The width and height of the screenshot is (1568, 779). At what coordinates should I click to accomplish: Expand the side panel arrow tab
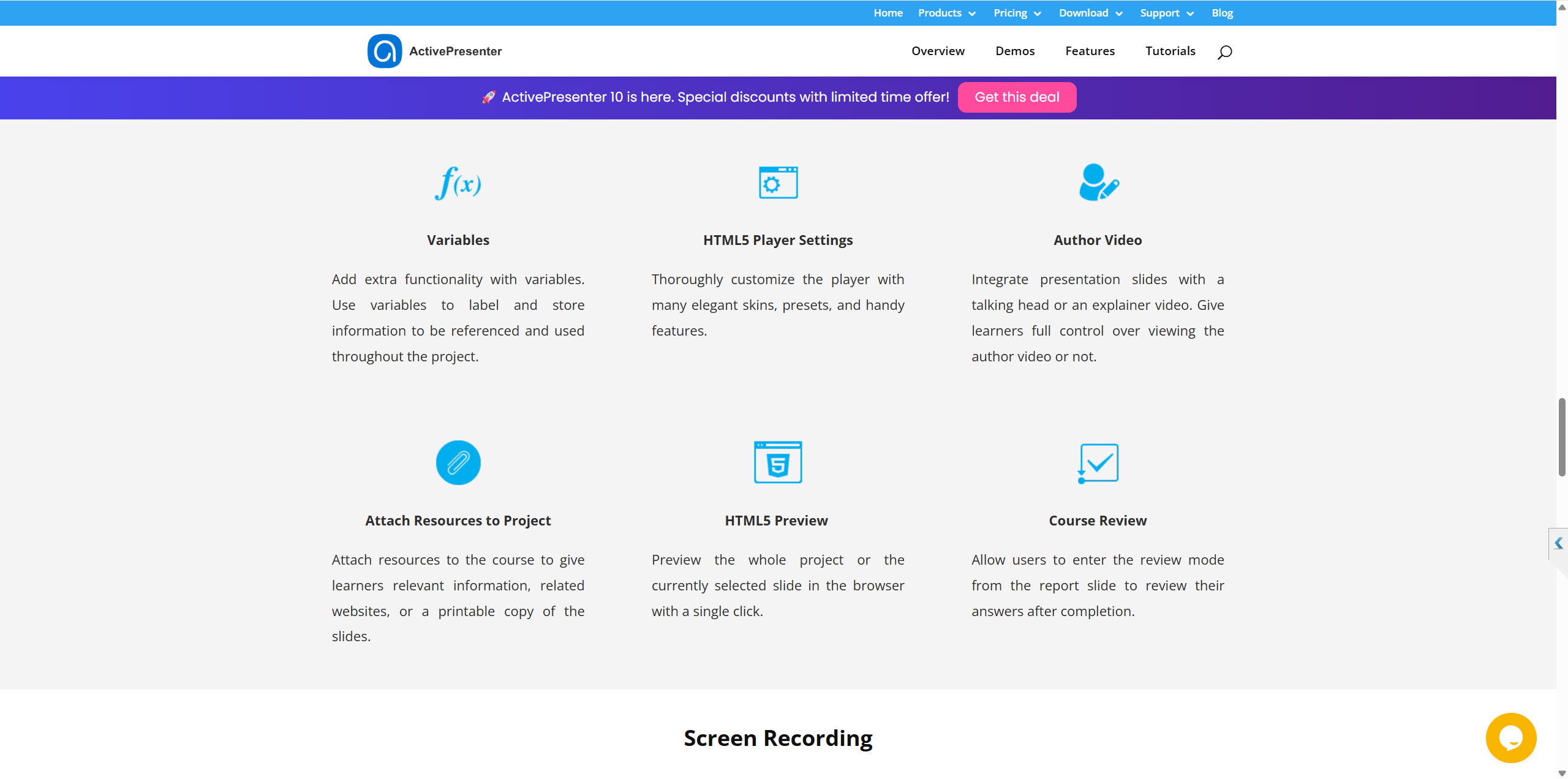tap(1559, 543)
